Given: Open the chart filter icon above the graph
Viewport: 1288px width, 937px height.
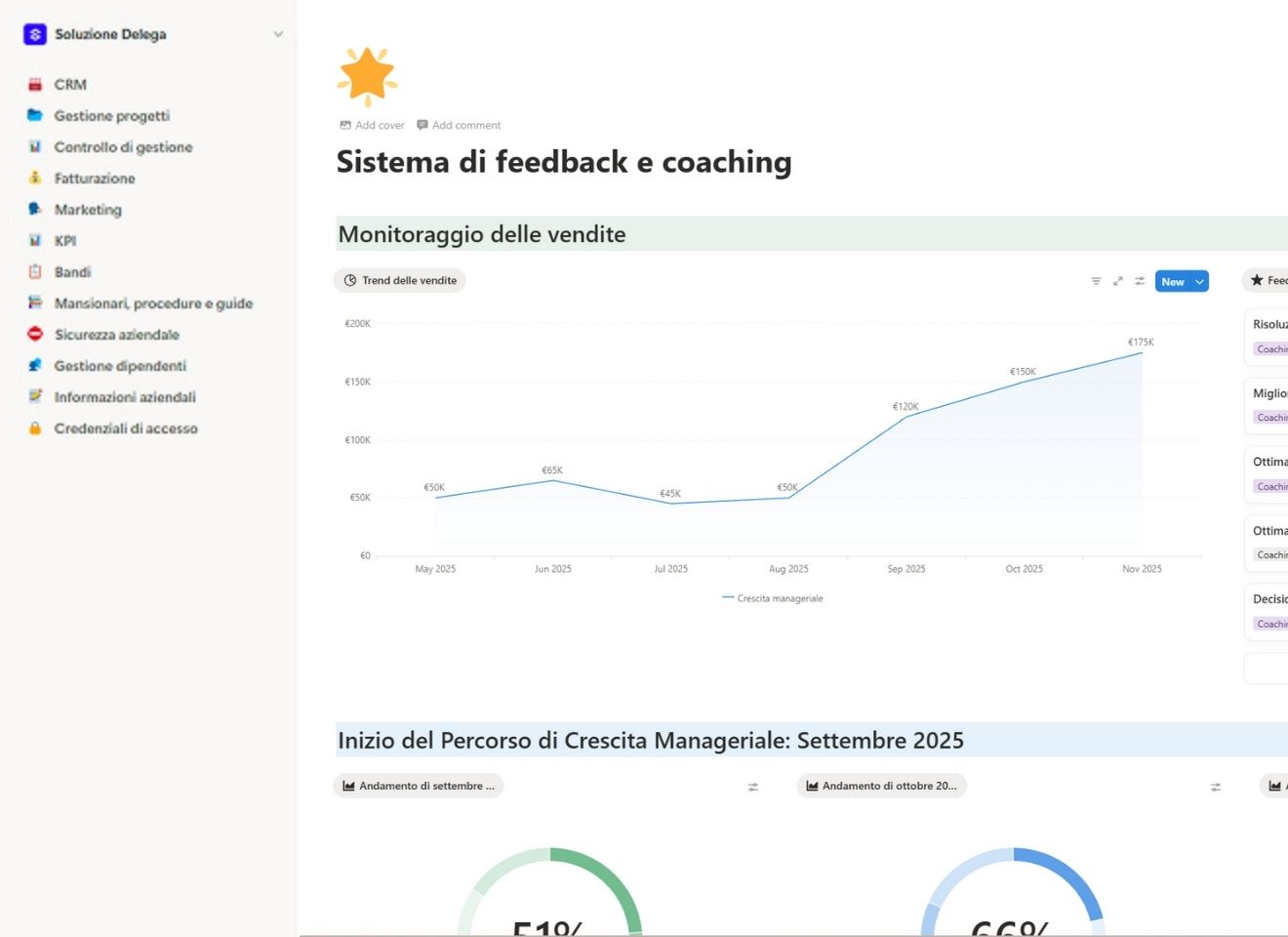Looking at the screenshot, I should tap(1096, 280).
